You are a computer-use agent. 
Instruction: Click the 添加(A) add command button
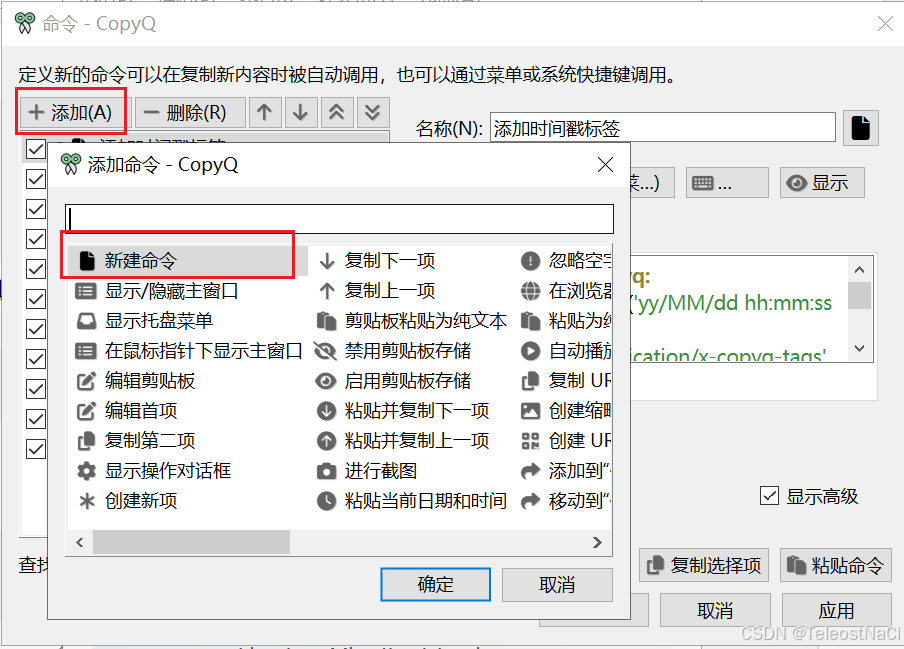71,112
